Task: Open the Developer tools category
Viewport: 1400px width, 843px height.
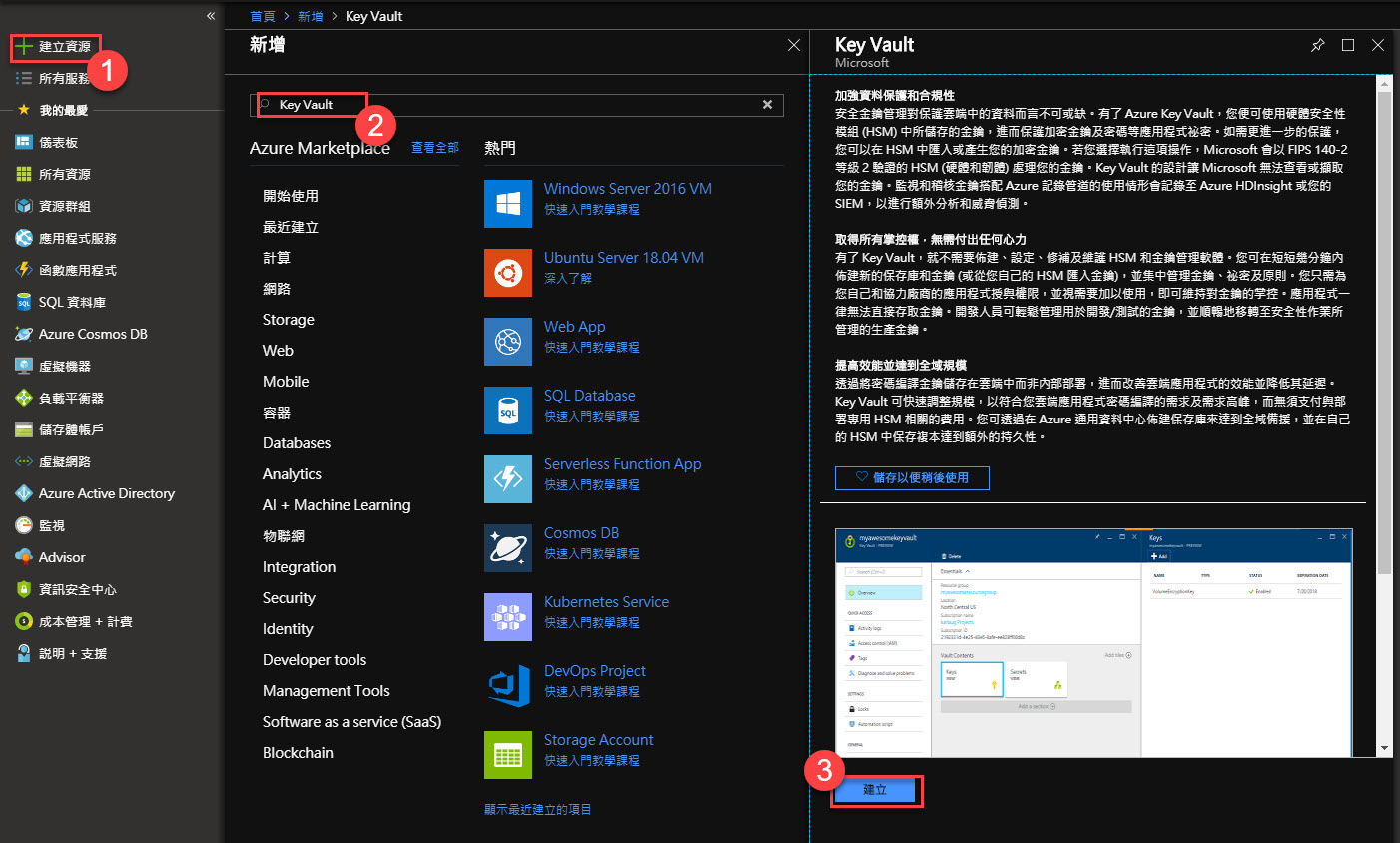Action: click(315, 660)
